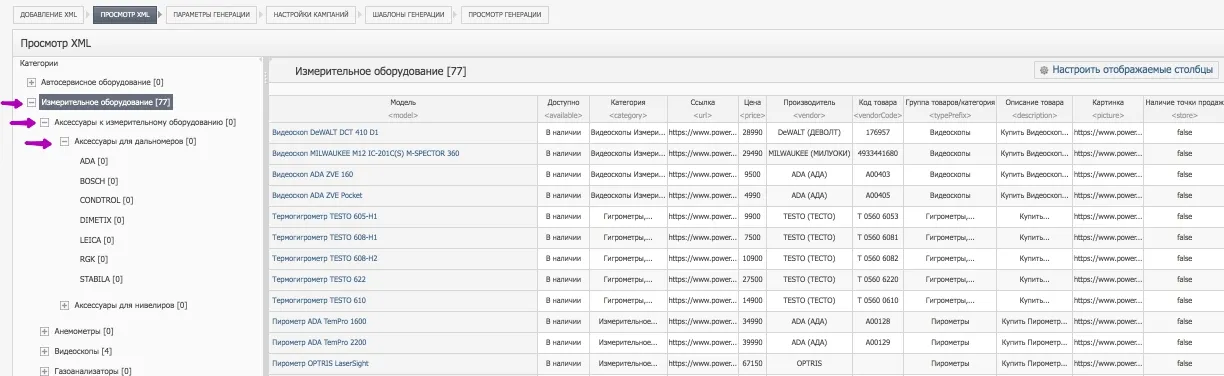Click the Производитель column header
The image size is (1224, 376).
(809, 108)
